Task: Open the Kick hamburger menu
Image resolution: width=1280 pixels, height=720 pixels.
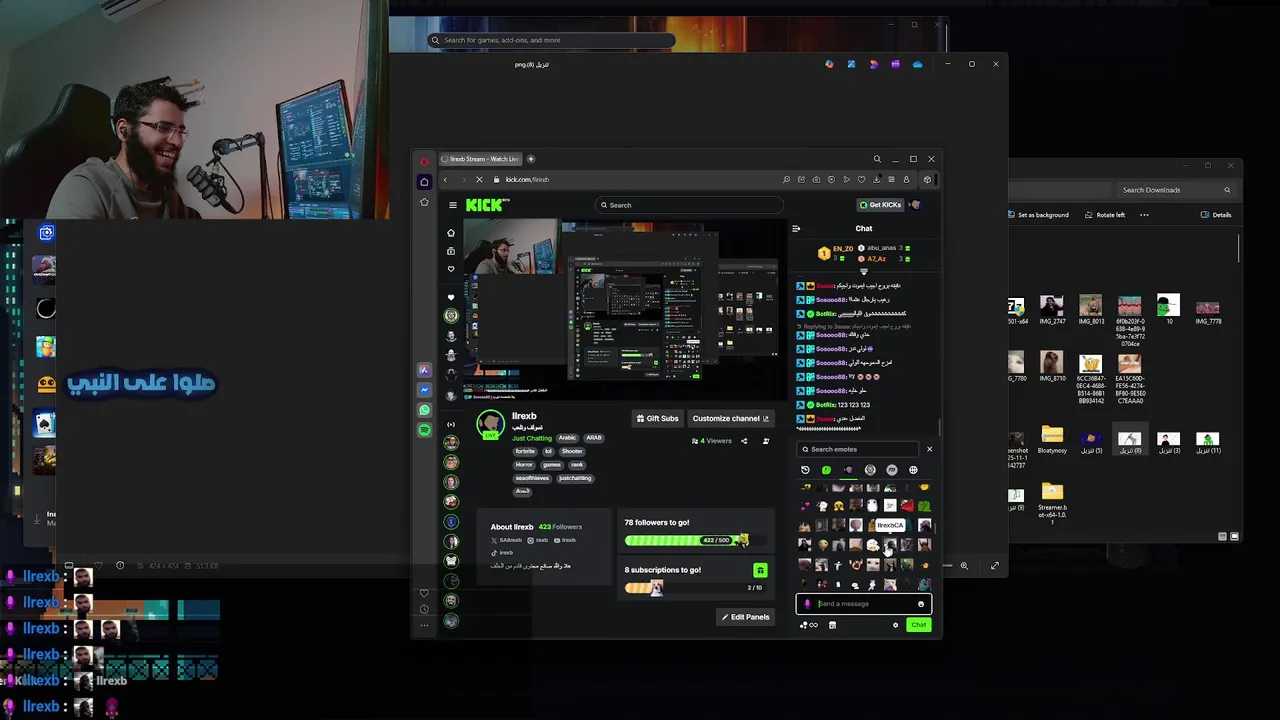Action: coord(452,205)
